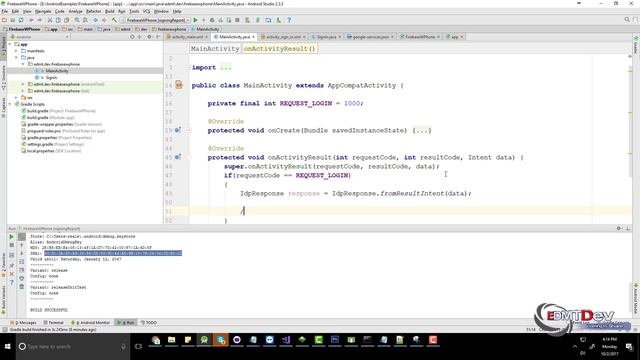This screenshot has height=360, width=640.
Task: Click the clear all trash icon in Run panel
Action: (22, 287)
